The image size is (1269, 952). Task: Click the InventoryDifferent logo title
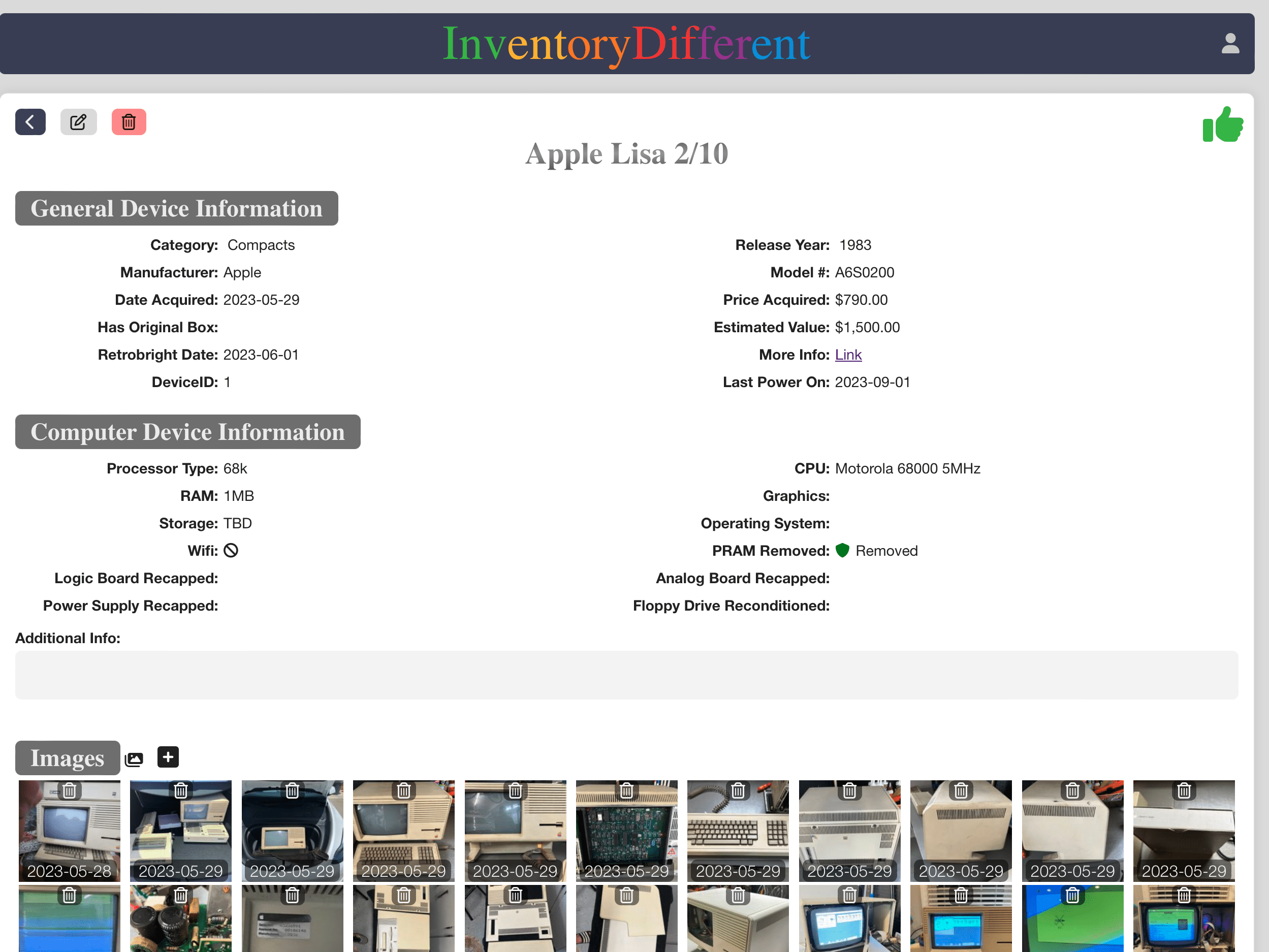pyautogui.click(x=626, y=44)
